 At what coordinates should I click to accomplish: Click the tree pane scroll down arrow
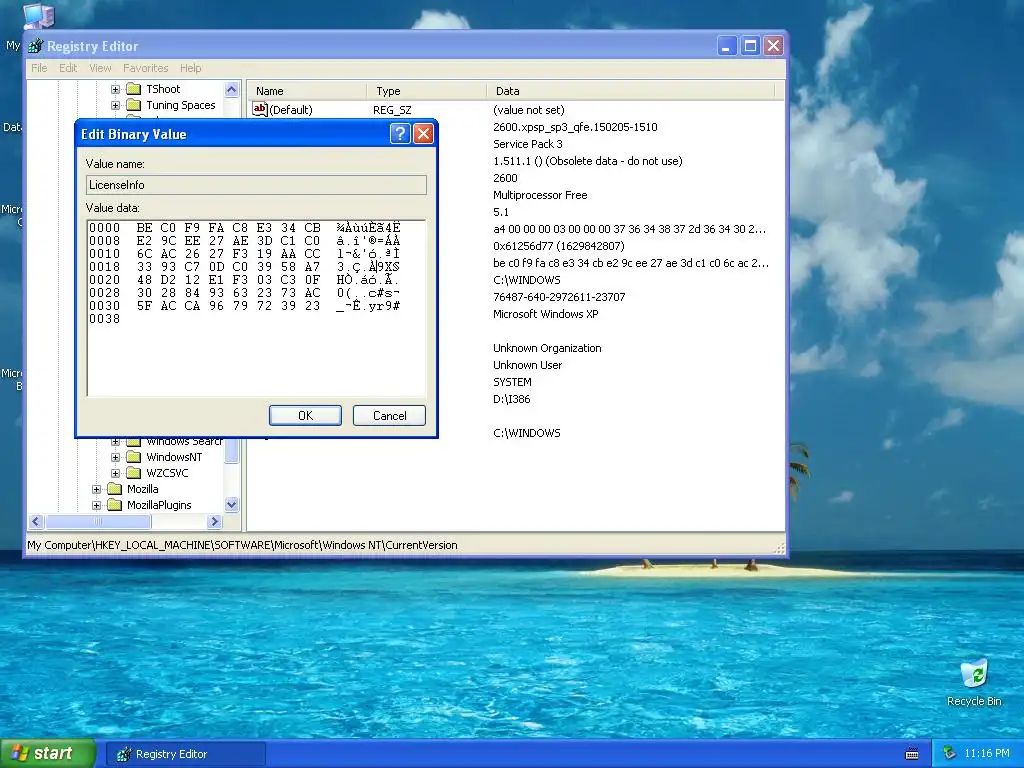tap(232, 505)
